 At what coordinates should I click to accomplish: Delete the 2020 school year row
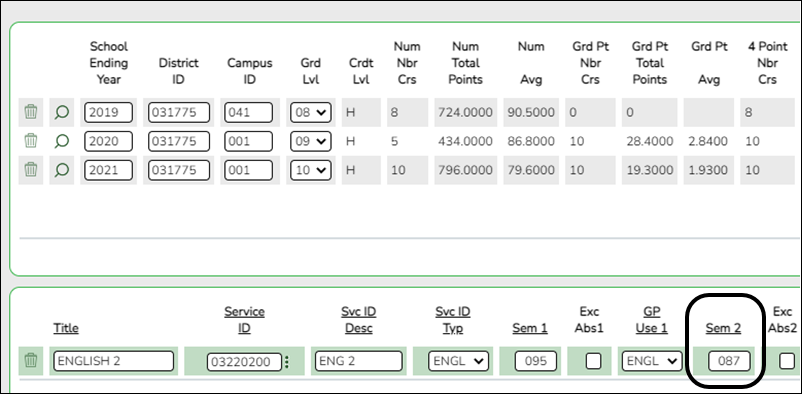(31, 141)
